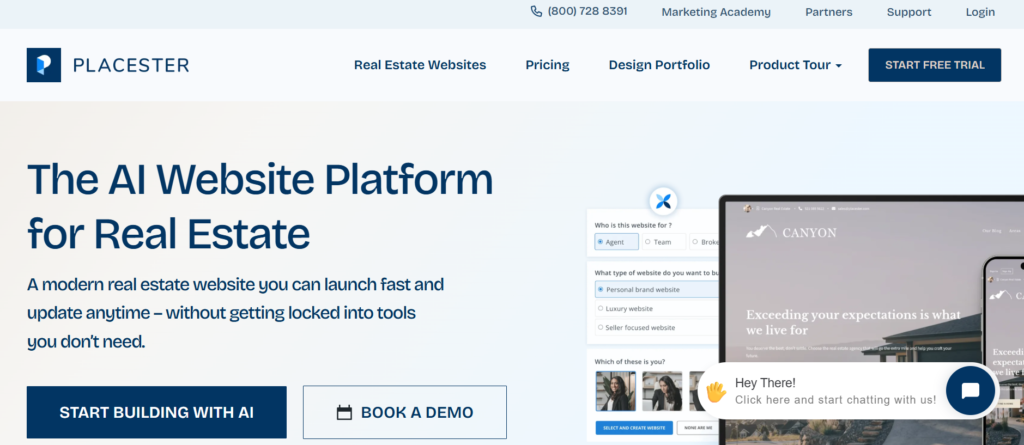1024x445 pixels.
Task: Open the Real Estate Websites page
Action: coord(420,65)
